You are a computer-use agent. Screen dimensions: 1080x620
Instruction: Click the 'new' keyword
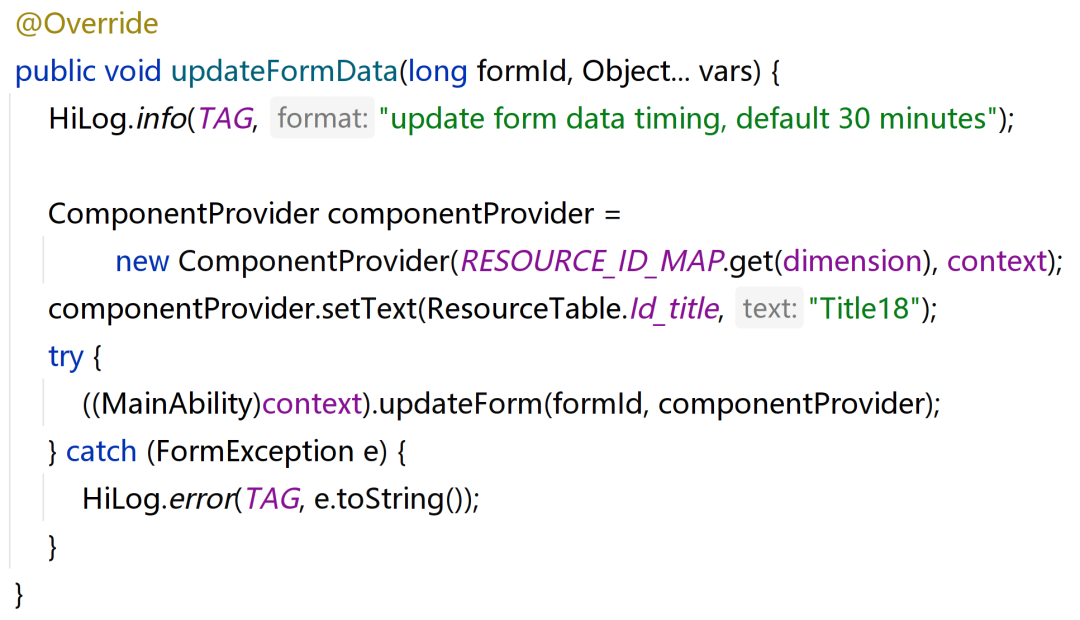click(141, 262)
